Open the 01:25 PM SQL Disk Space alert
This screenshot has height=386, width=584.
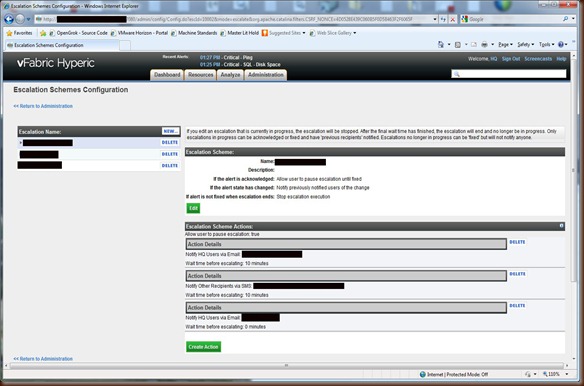pos(240,64)
